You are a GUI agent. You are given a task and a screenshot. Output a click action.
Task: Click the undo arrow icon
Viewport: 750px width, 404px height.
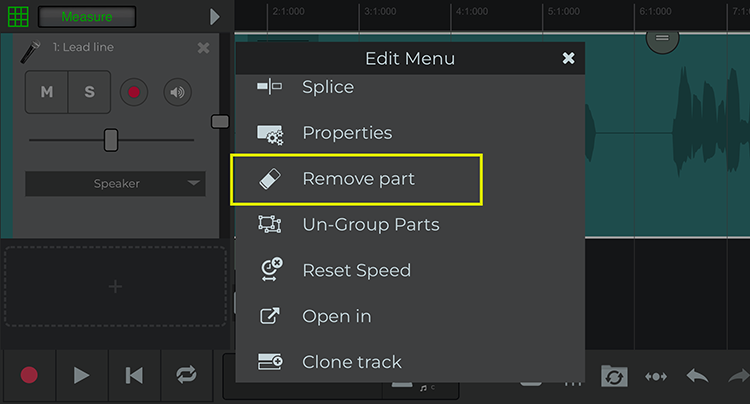(697, 376)
